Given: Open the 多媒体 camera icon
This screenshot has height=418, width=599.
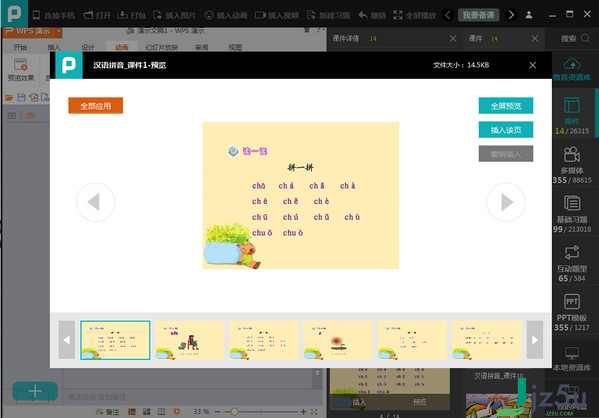Looking at the screenshot, I should (572, 154).
